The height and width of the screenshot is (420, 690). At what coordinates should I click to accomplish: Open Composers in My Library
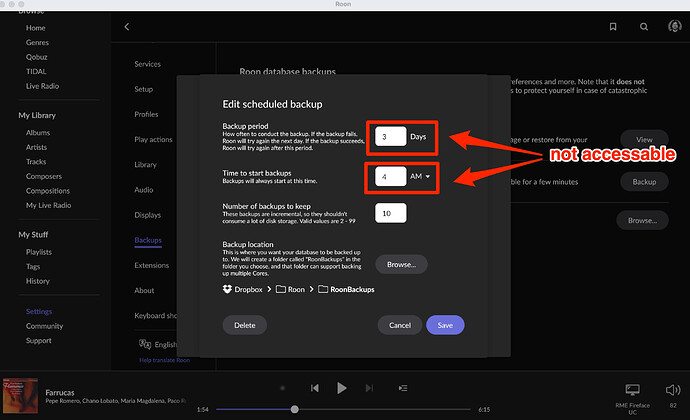click(44, 176)
